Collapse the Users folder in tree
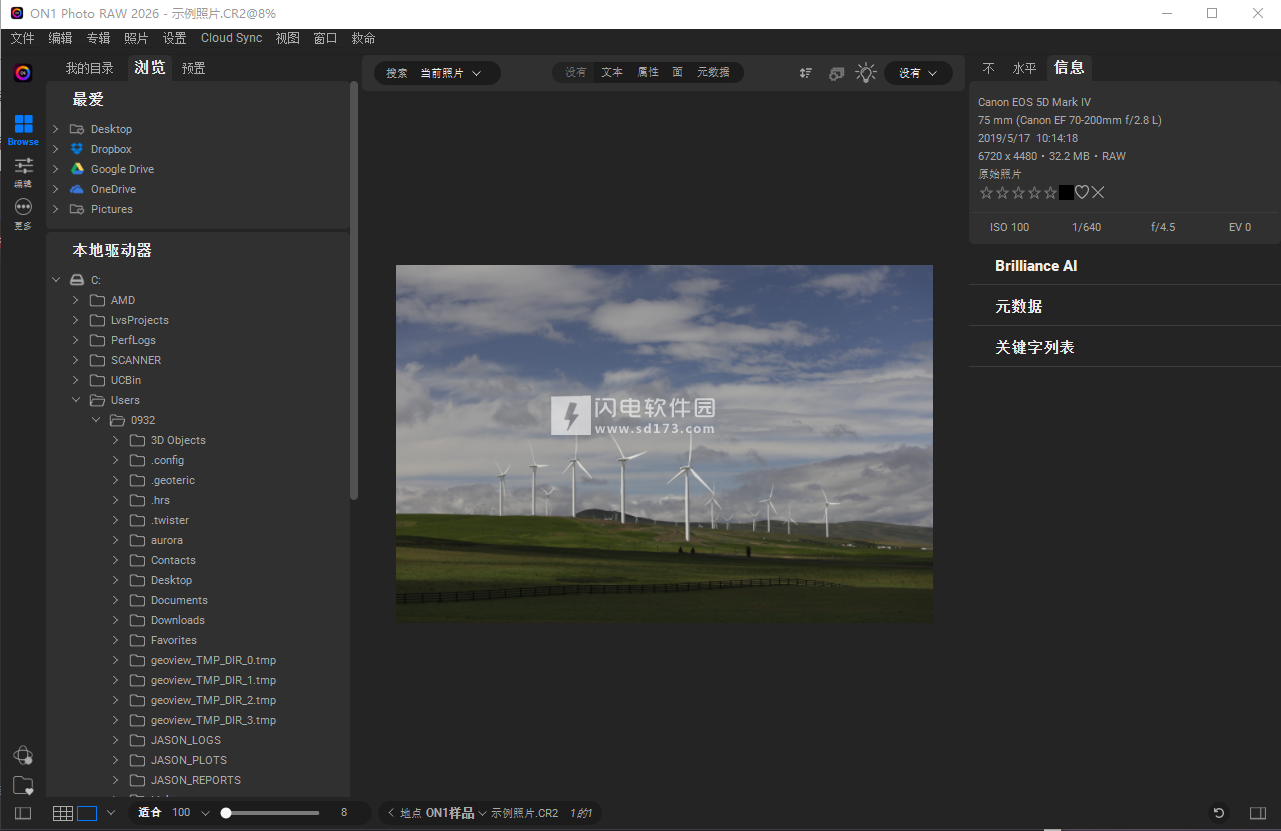This screenshot has height=831, width=1281. (x=76, y=400)
